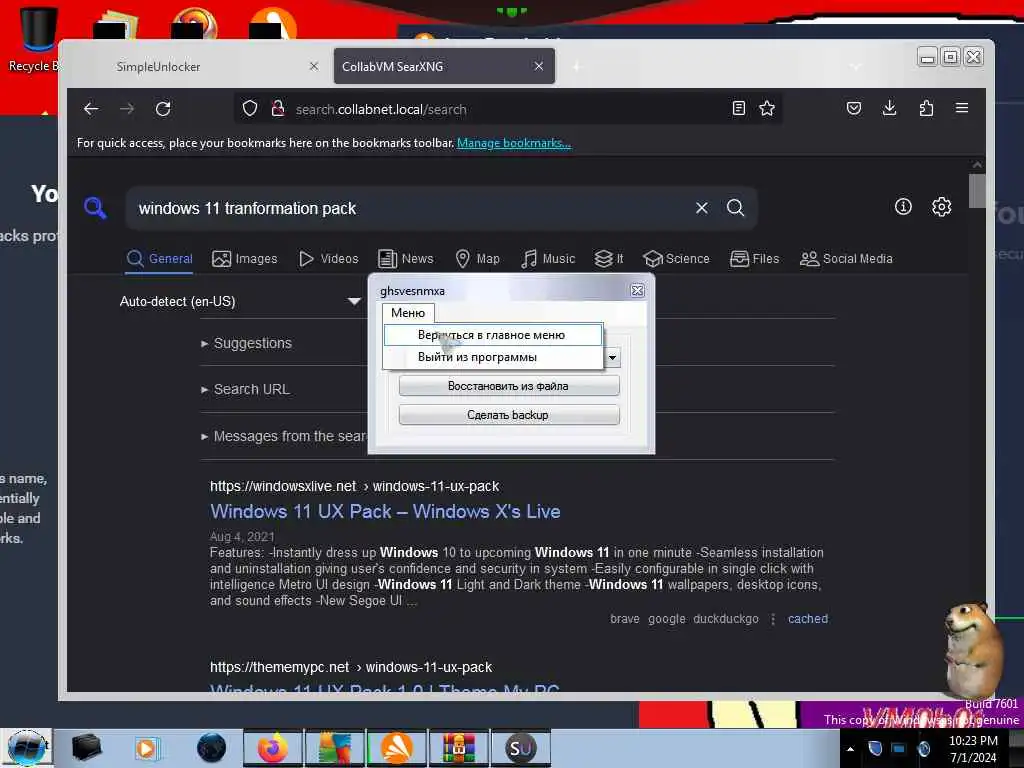
Task: Open the extensions puzzle icon
Action: (x=926, y=108)
